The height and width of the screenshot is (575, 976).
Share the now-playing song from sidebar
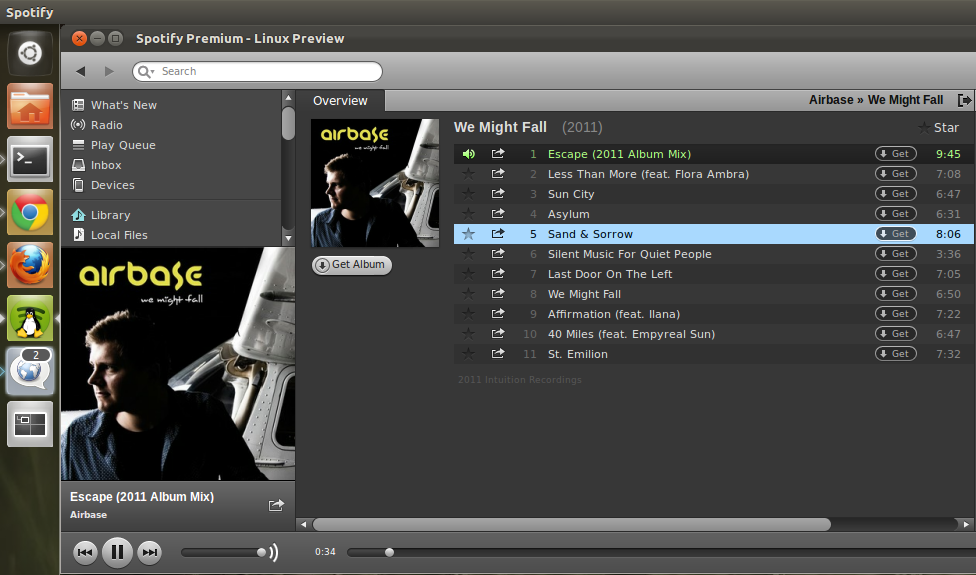click(x=276, y=505)
